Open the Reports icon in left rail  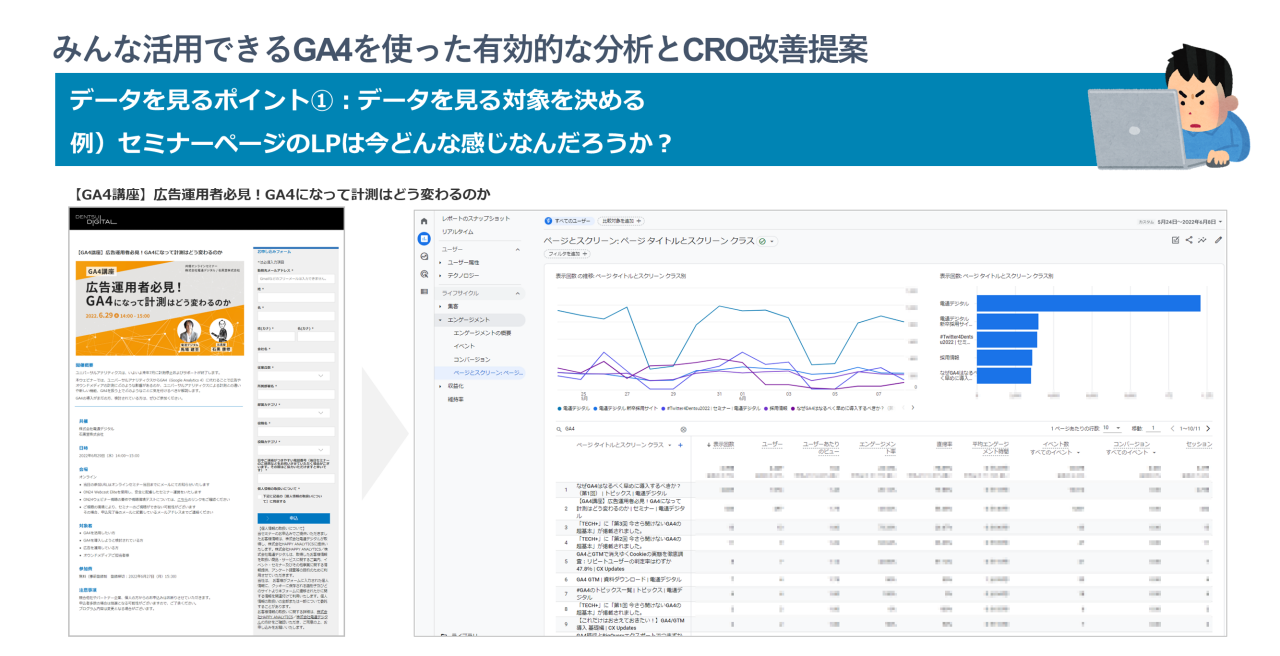point(424,238)
